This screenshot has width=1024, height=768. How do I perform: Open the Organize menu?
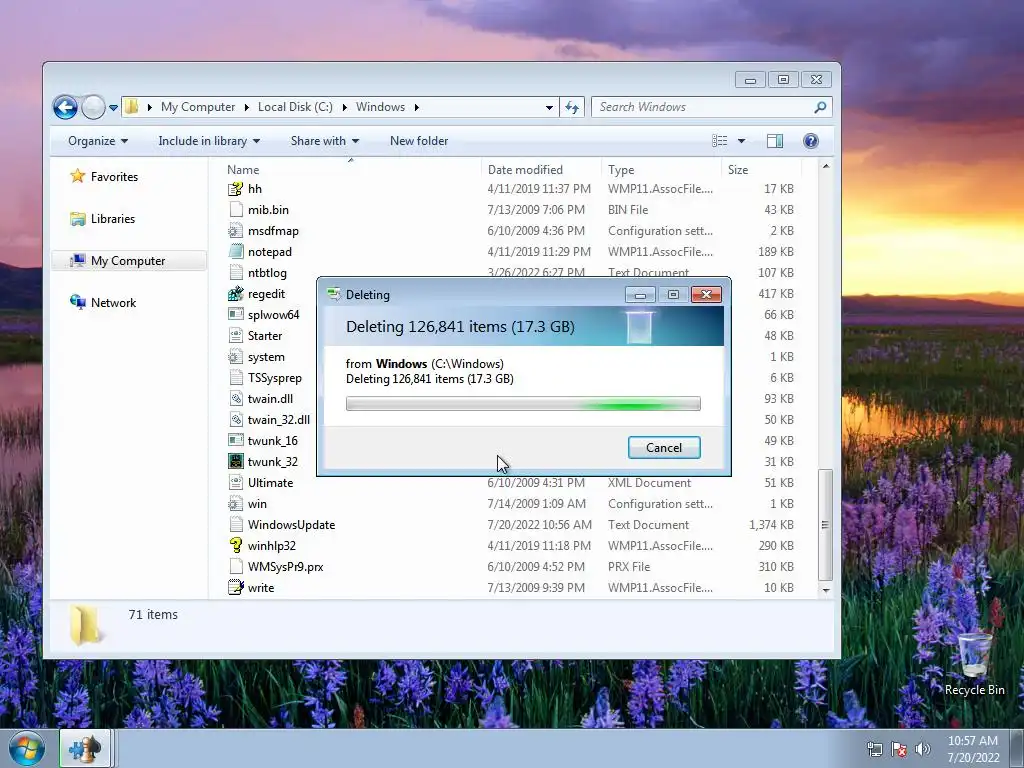[x=98, y=141]
